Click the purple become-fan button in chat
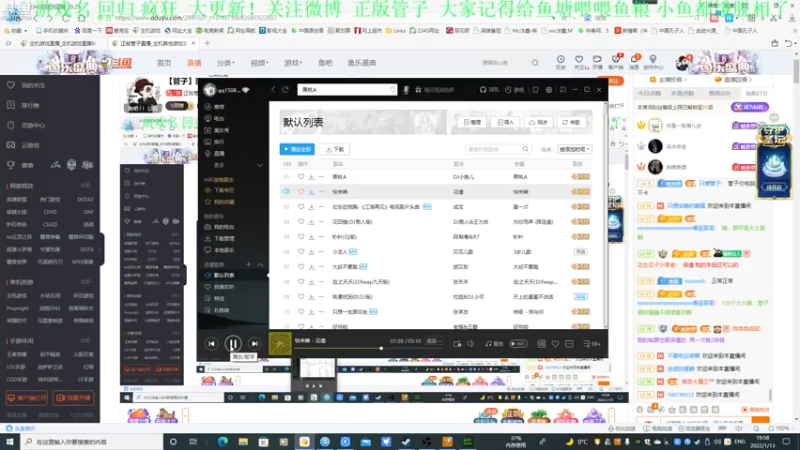The height and width of the screenshot is (450, 800). click(x=749, y=107)
